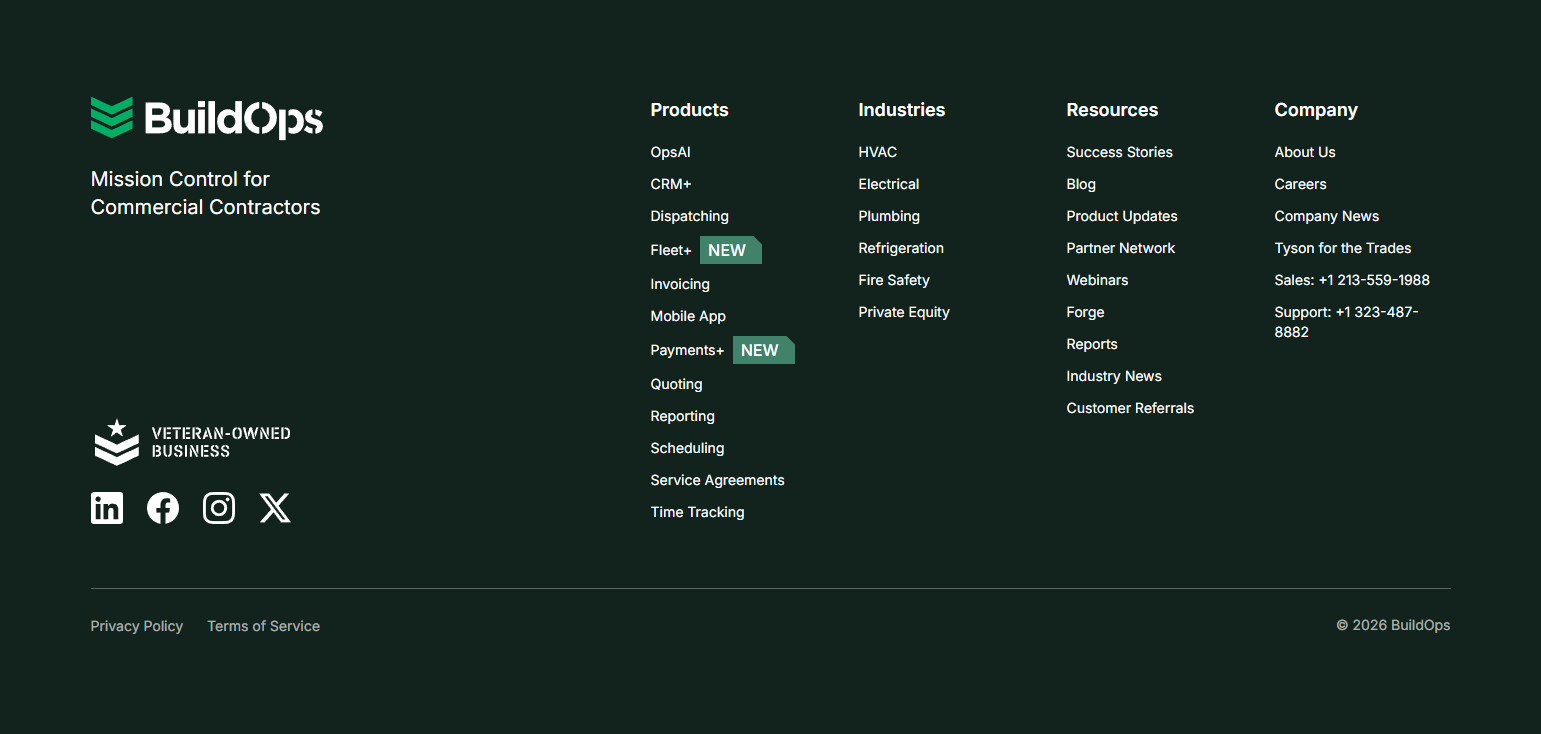Viewport: 1541px width, 734px height.
Task: Open the Payments+ link
Action: [687, 349]
